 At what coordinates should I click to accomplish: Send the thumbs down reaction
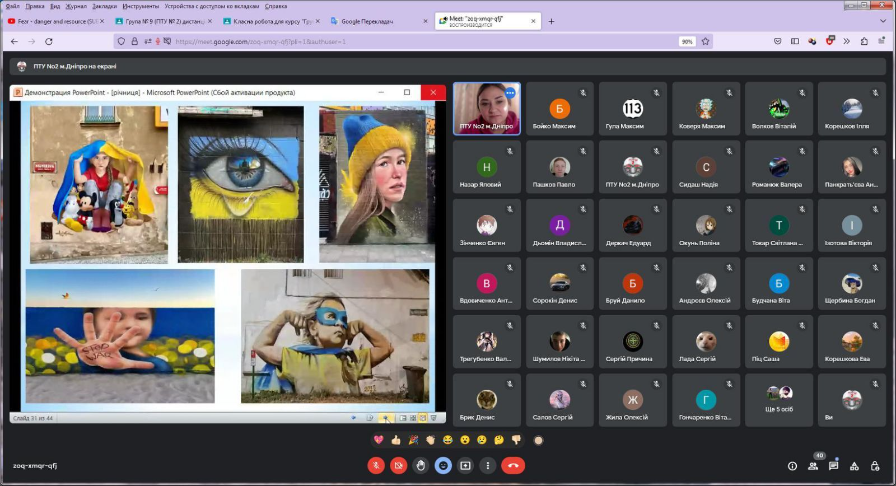516,440
